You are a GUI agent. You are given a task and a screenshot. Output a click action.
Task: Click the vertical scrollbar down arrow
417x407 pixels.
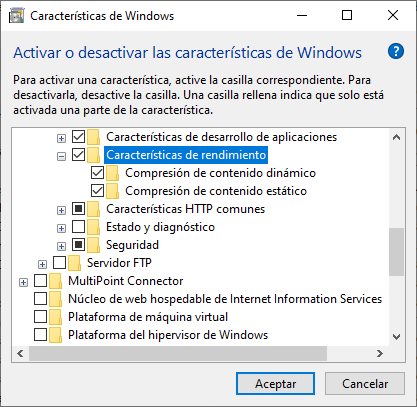click(397, 336)
